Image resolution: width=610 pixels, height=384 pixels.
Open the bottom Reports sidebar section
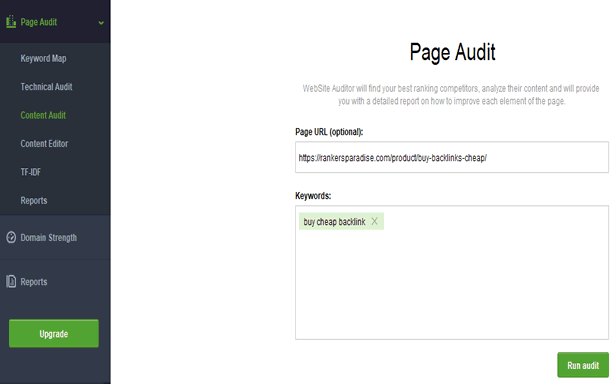[34, 282]
